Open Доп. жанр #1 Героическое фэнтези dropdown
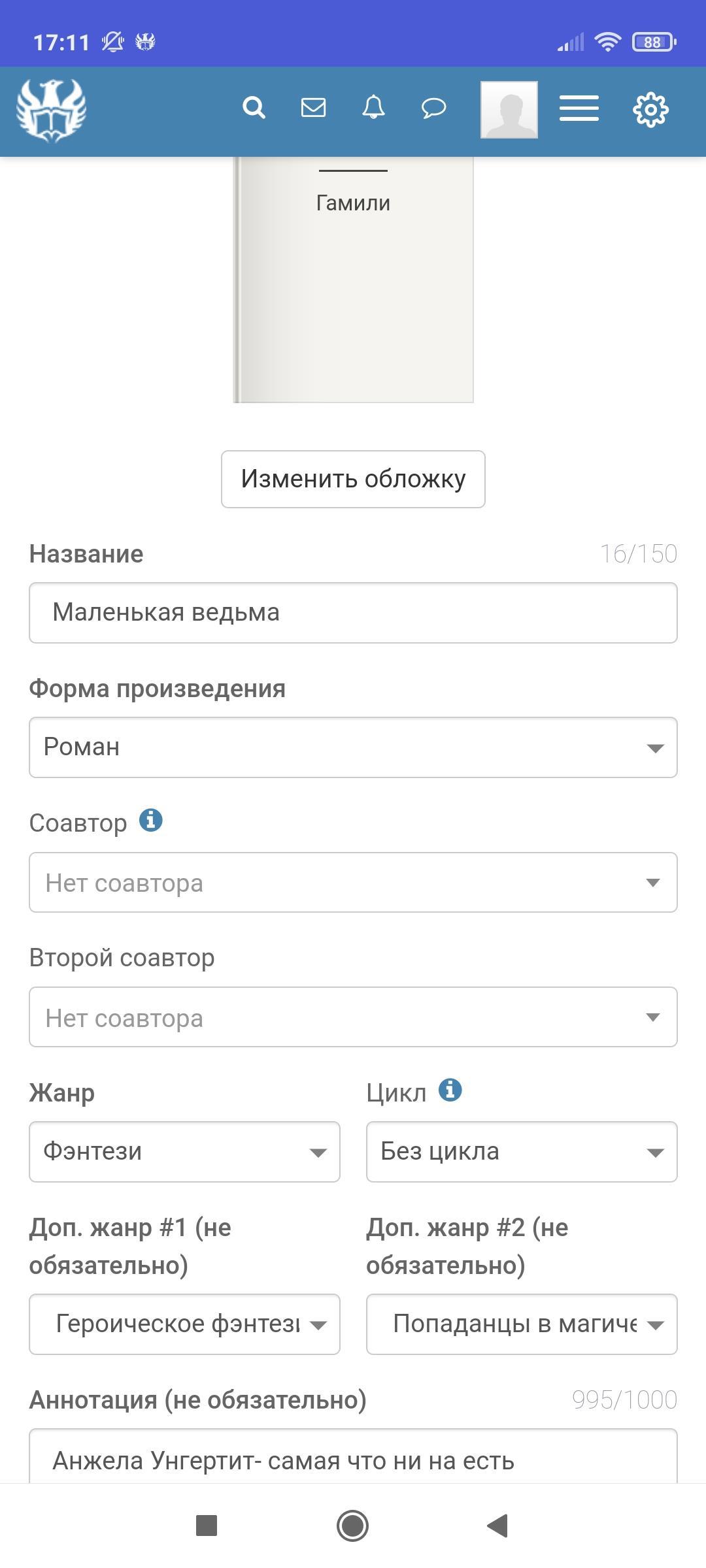The width and height of the screenshot is (706, 1568). coord(184,1324)
